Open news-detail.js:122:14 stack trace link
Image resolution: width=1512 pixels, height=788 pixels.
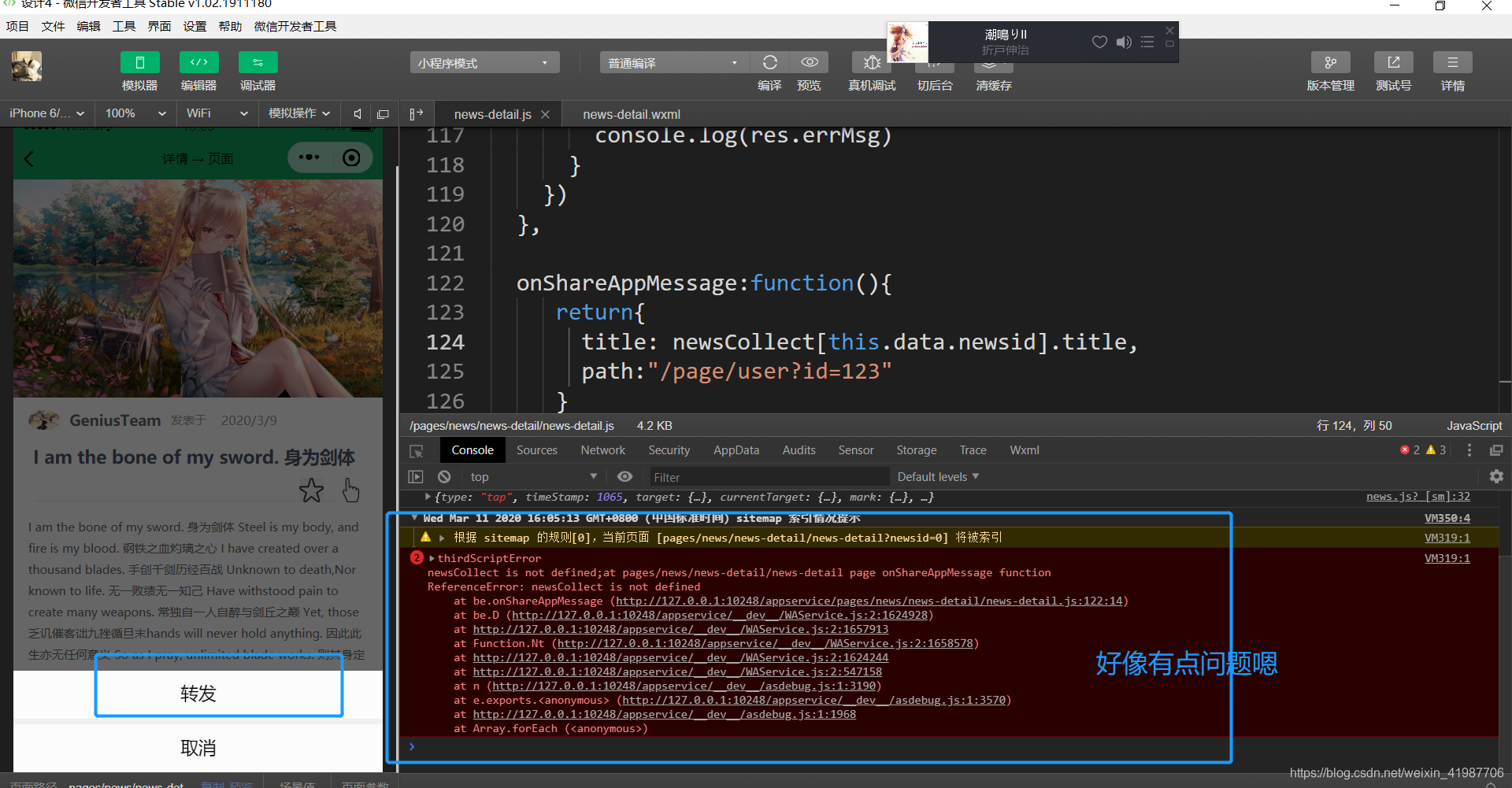pyautogui.click(x=869, y=601)
